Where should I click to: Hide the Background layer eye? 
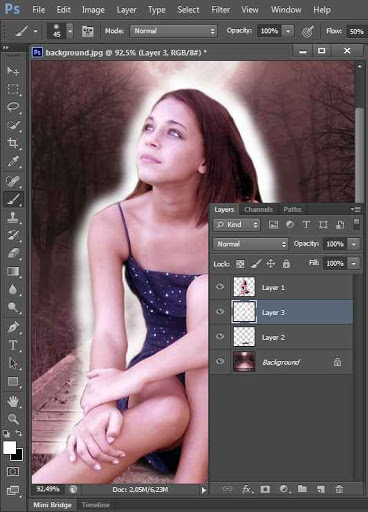click(220, 361)
